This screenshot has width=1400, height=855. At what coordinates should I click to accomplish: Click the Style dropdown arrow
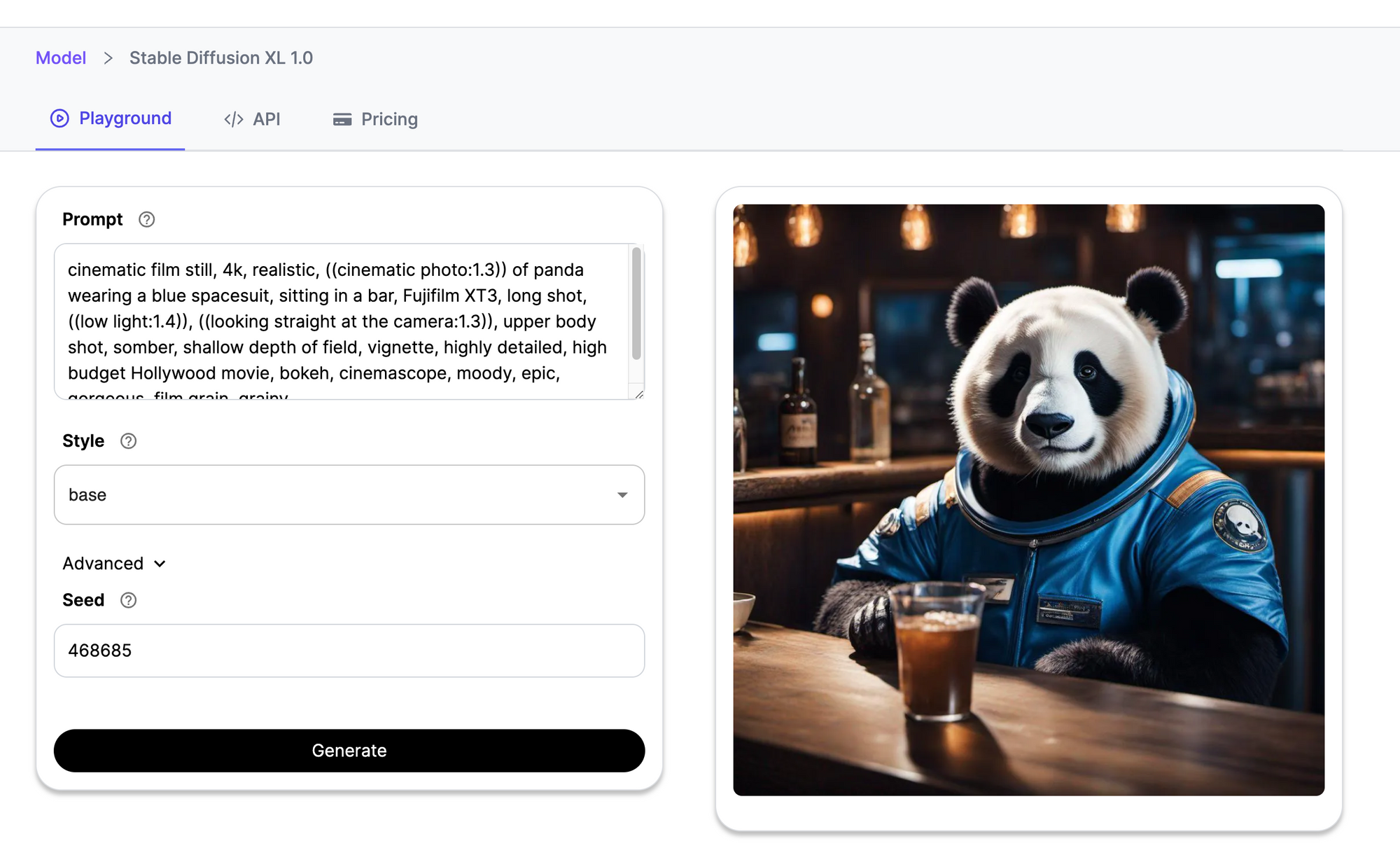coord(622,495)
